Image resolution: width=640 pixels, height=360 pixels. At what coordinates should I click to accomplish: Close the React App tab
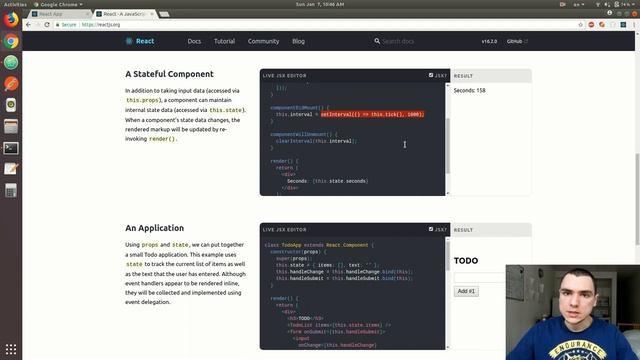(87, 14)
